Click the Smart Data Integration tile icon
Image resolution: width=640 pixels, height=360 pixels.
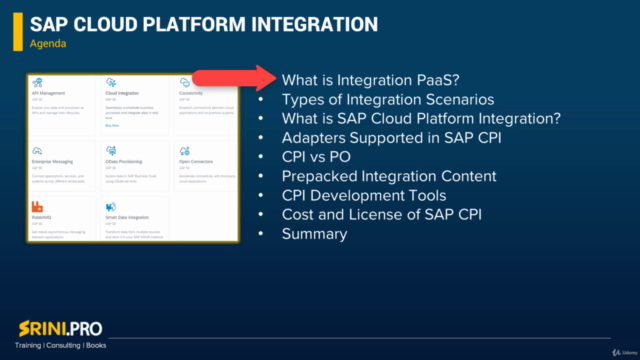(x=111, y=207)
